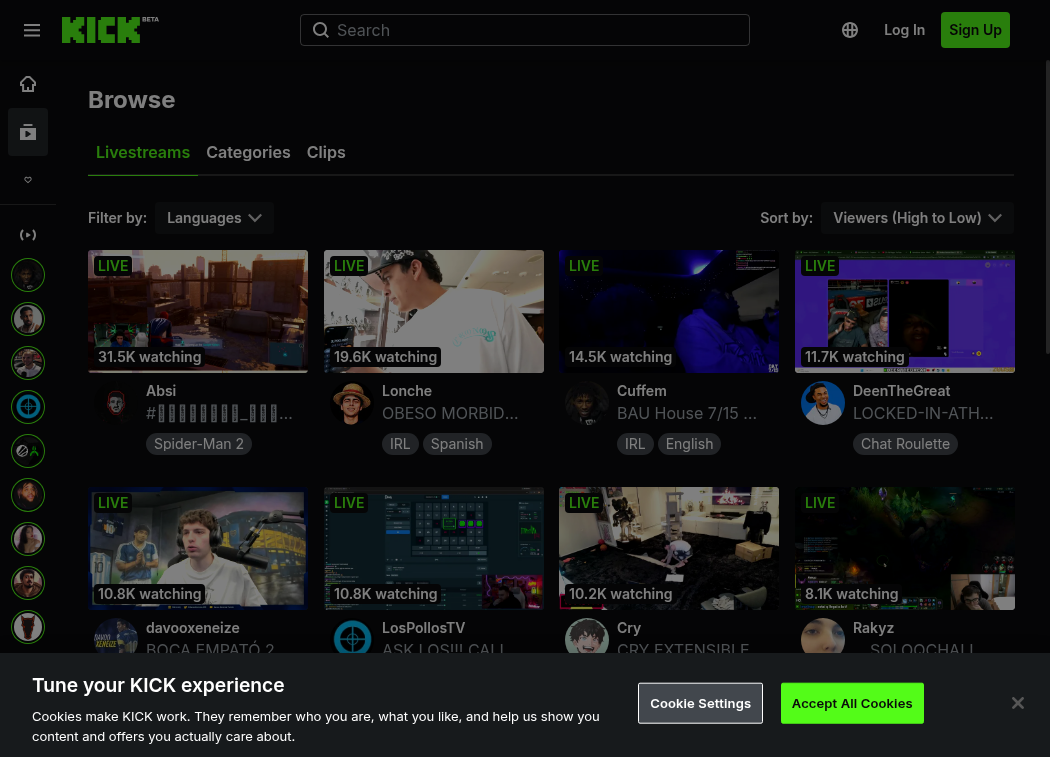This screenshot has height=757, width=1050.
Task: Open the sidebar avatar with horse head
Action: pyautogui.click(x=28, y=627)
